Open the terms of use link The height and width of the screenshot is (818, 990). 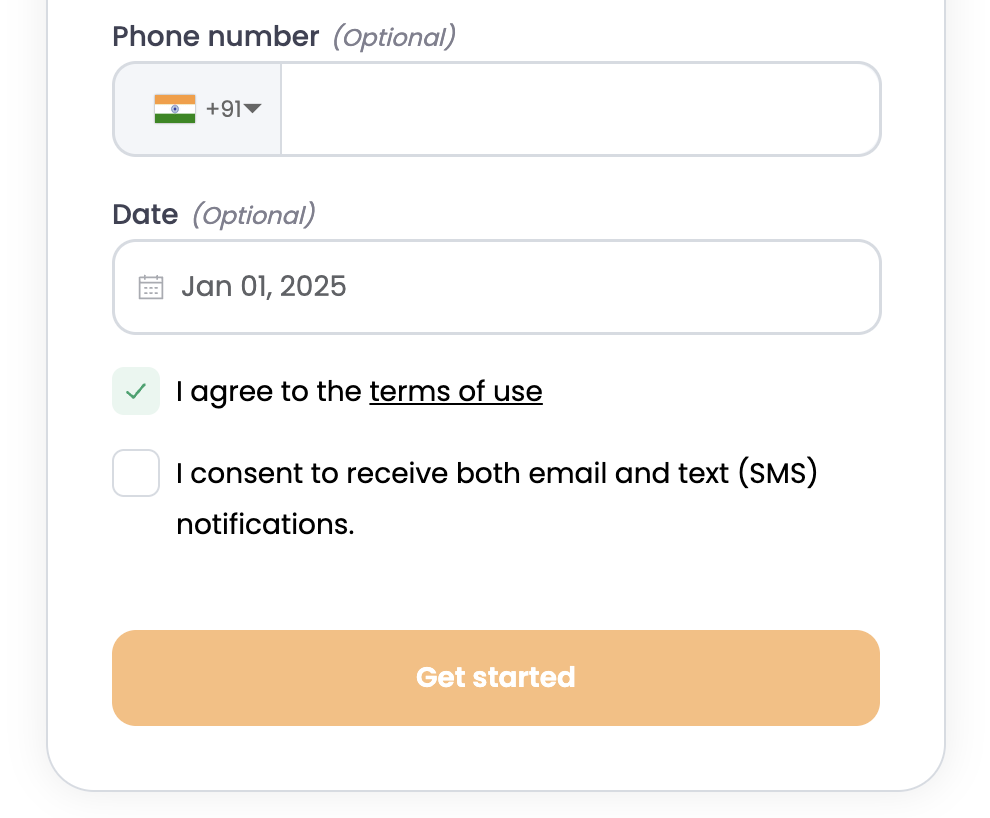coord(456,391)
